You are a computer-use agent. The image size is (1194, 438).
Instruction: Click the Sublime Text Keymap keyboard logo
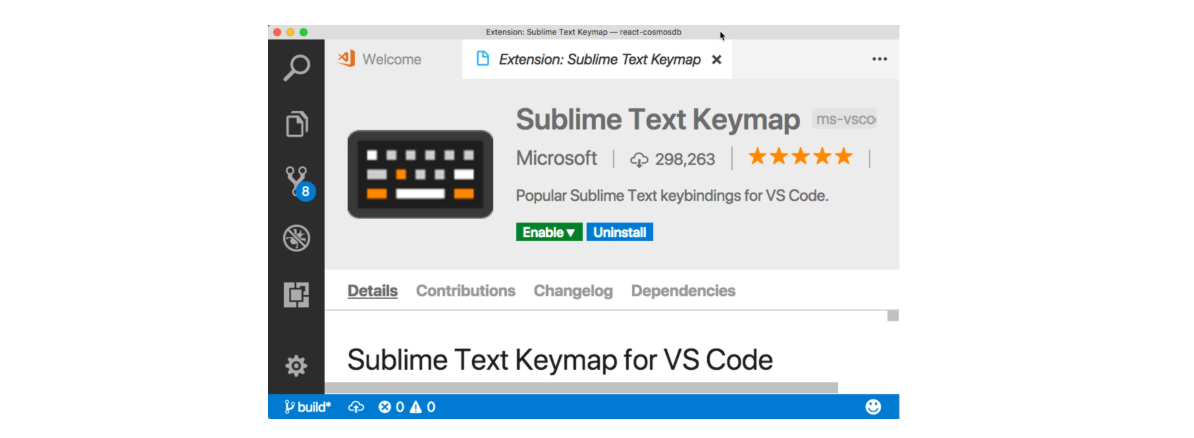(420, 174)
